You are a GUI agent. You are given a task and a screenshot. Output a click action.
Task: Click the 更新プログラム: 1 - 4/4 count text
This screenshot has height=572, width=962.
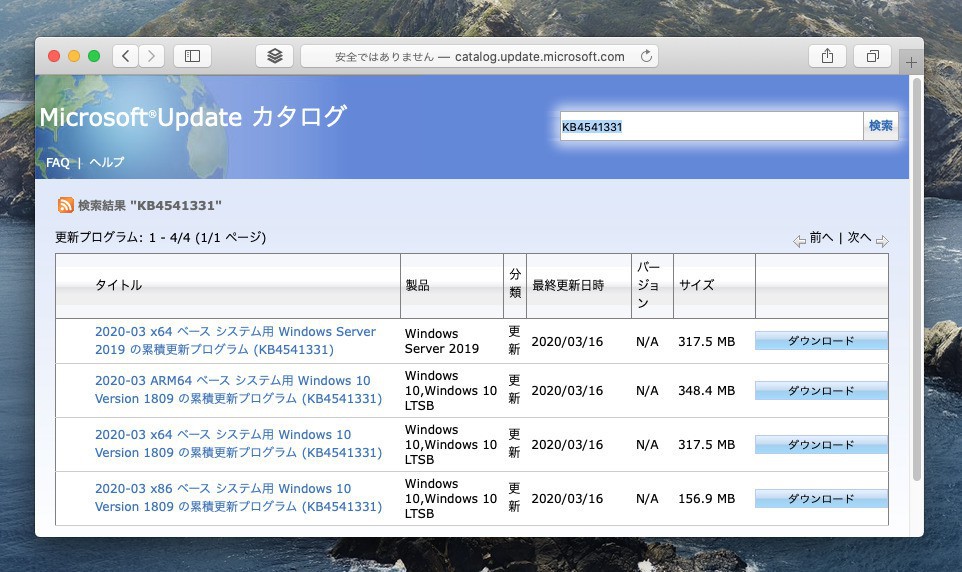pos(161,238)
